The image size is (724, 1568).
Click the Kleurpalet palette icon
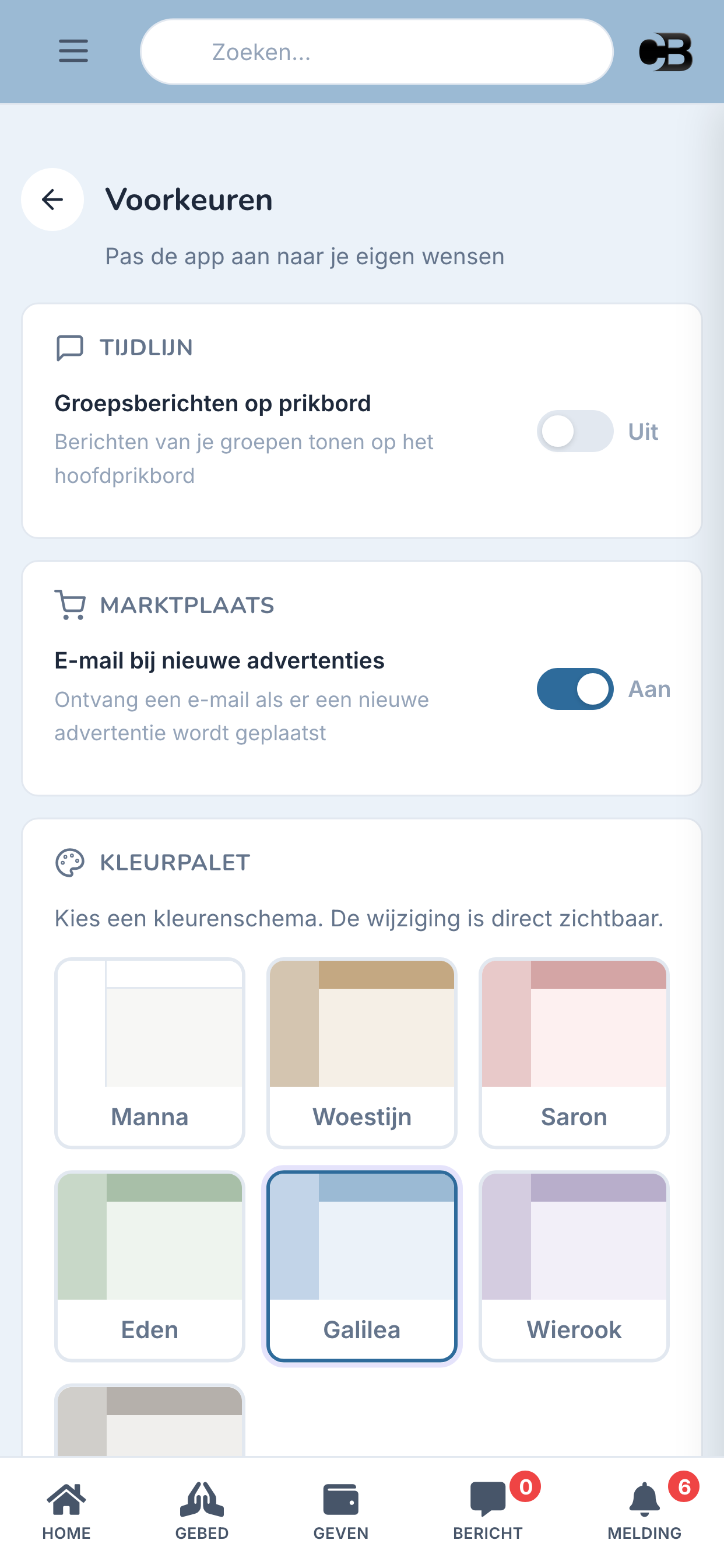(x=69, y=863)
